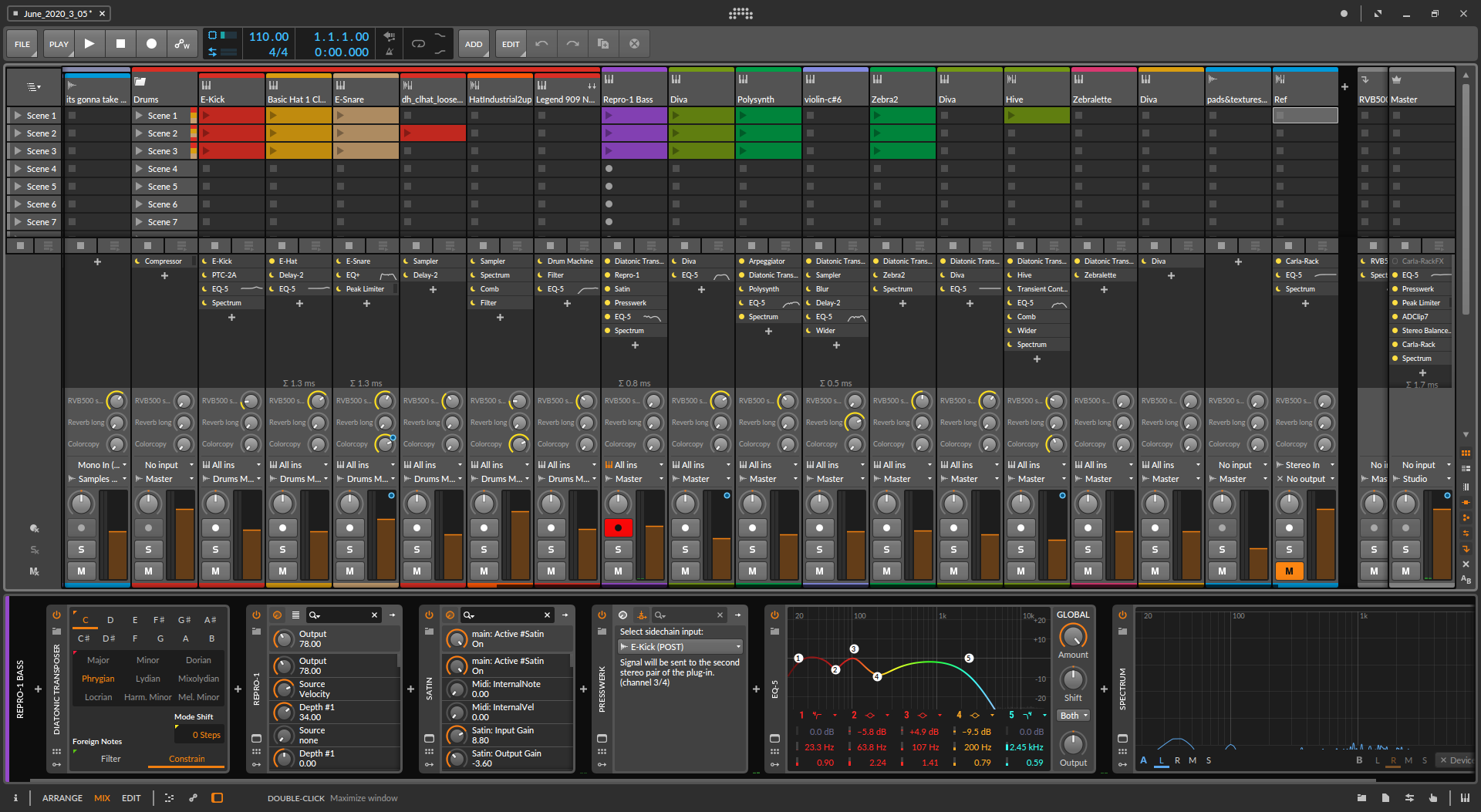Open the scene list view options menu
This screenshot has height=812, width=1481.
(33, 86)
